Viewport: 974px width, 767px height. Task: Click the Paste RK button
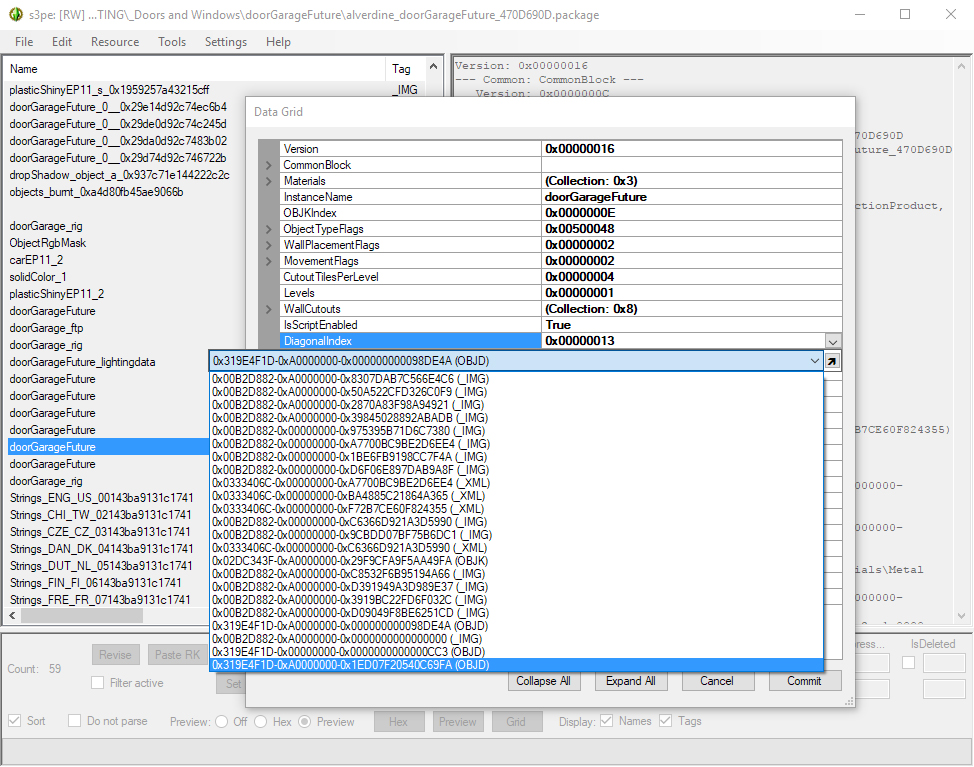click(x=178, y=655)
